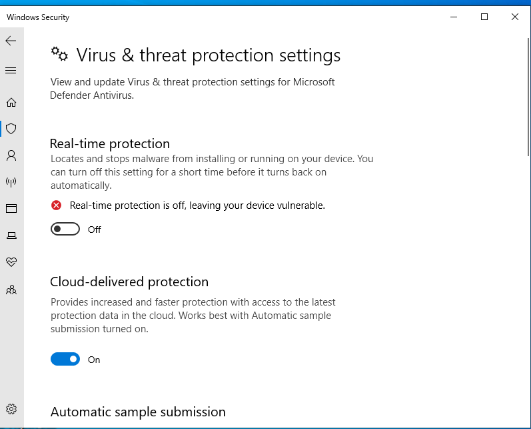Open Family options icon in sidebar

point(11,290)
